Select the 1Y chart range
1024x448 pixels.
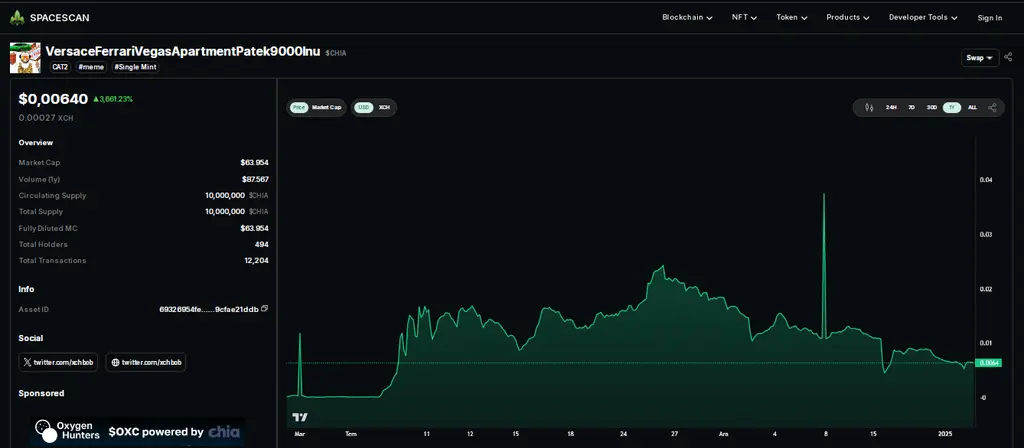(x=952, y=108)
